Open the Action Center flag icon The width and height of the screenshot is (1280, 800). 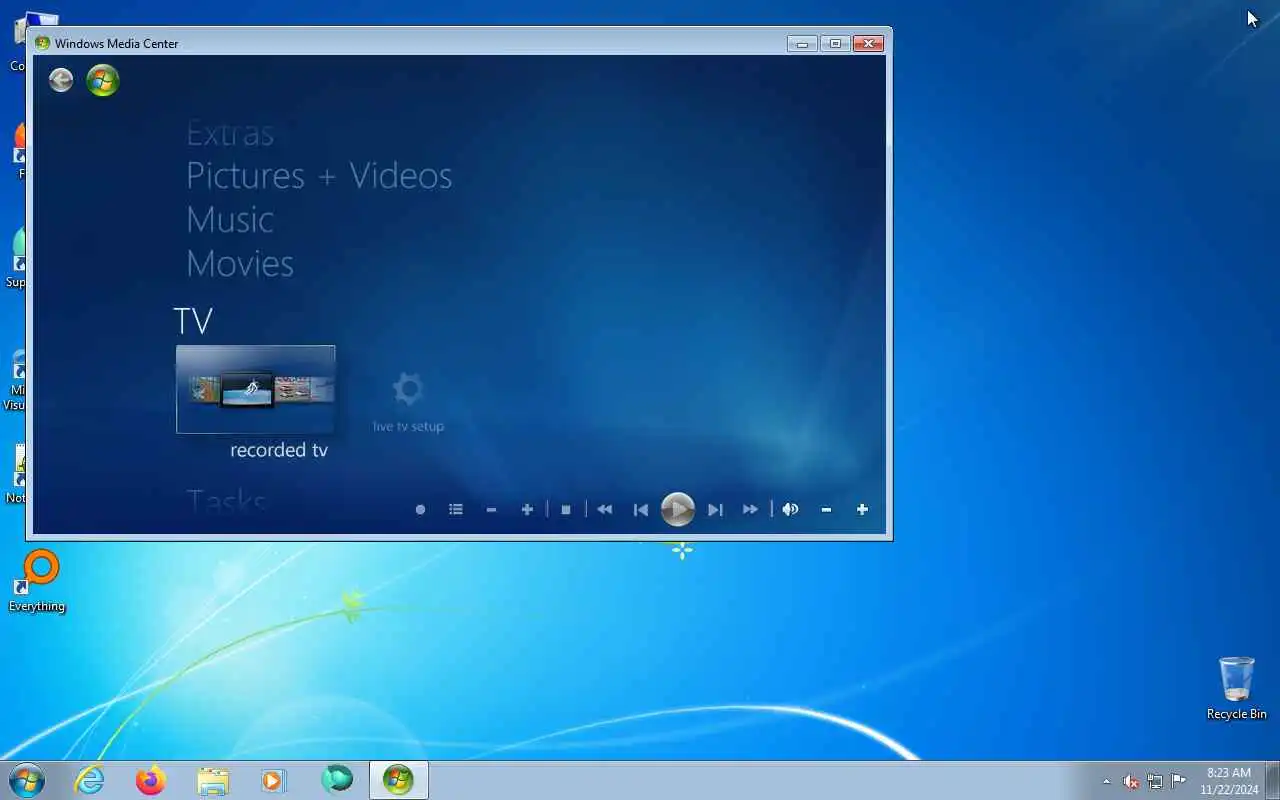[x=1179, y=781]
